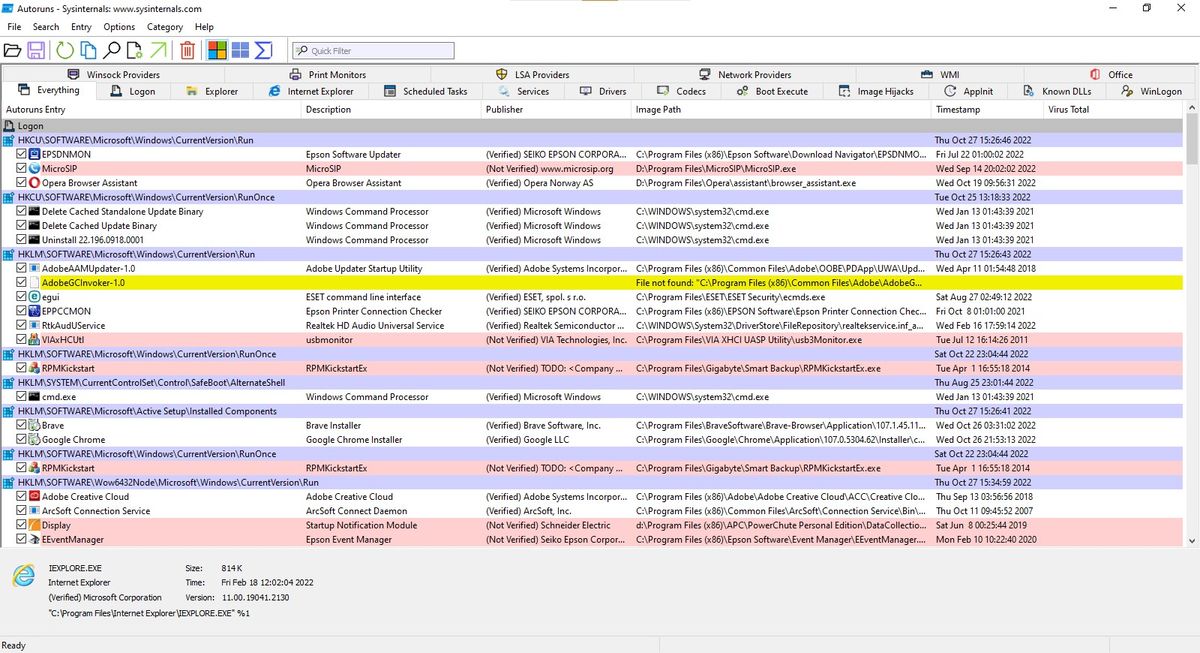1200x653 pixels.
Task: Sort by Autoruns Entry column header
Action: [150, 109]
